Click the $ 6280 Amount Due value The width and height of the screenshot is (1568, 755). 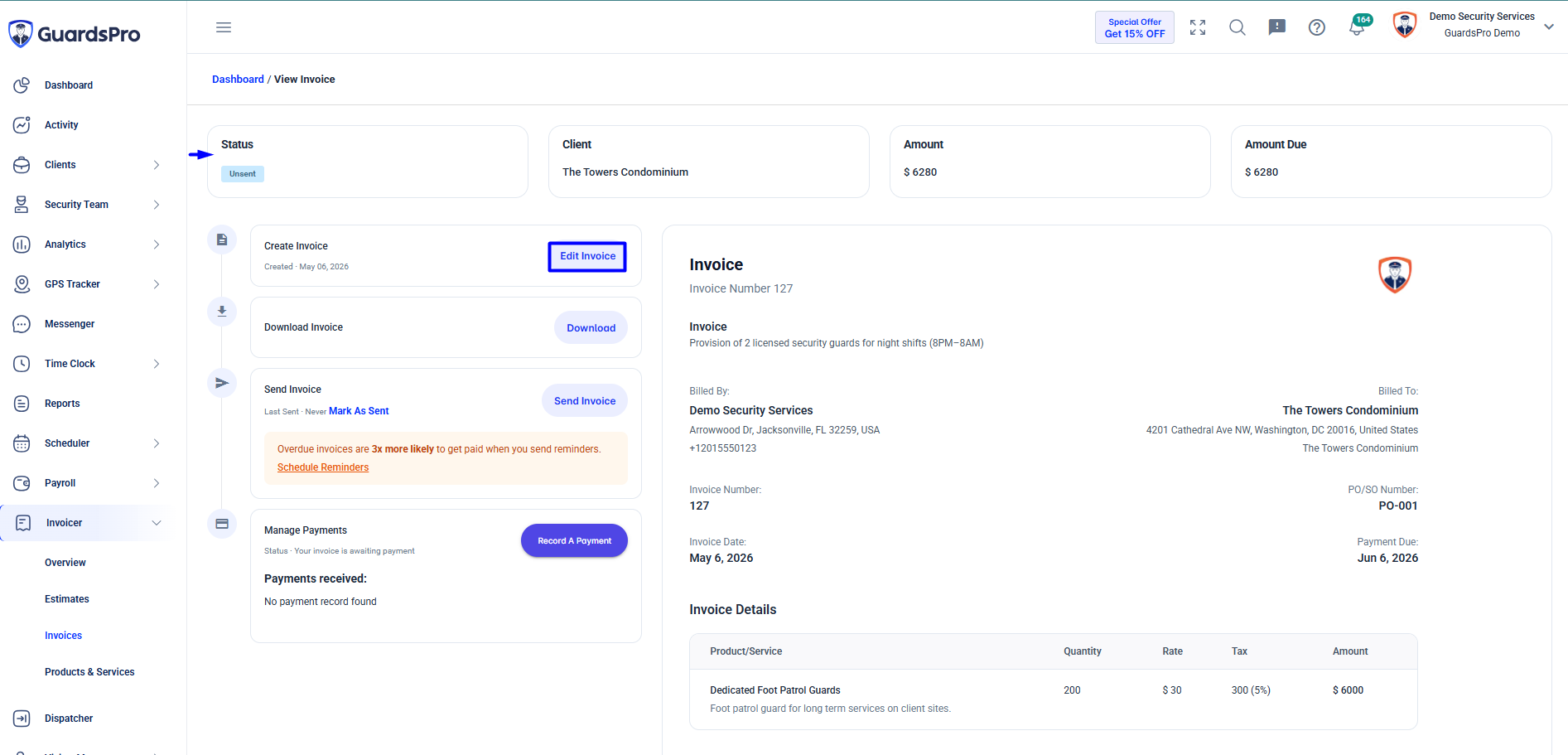[1262, 172]
